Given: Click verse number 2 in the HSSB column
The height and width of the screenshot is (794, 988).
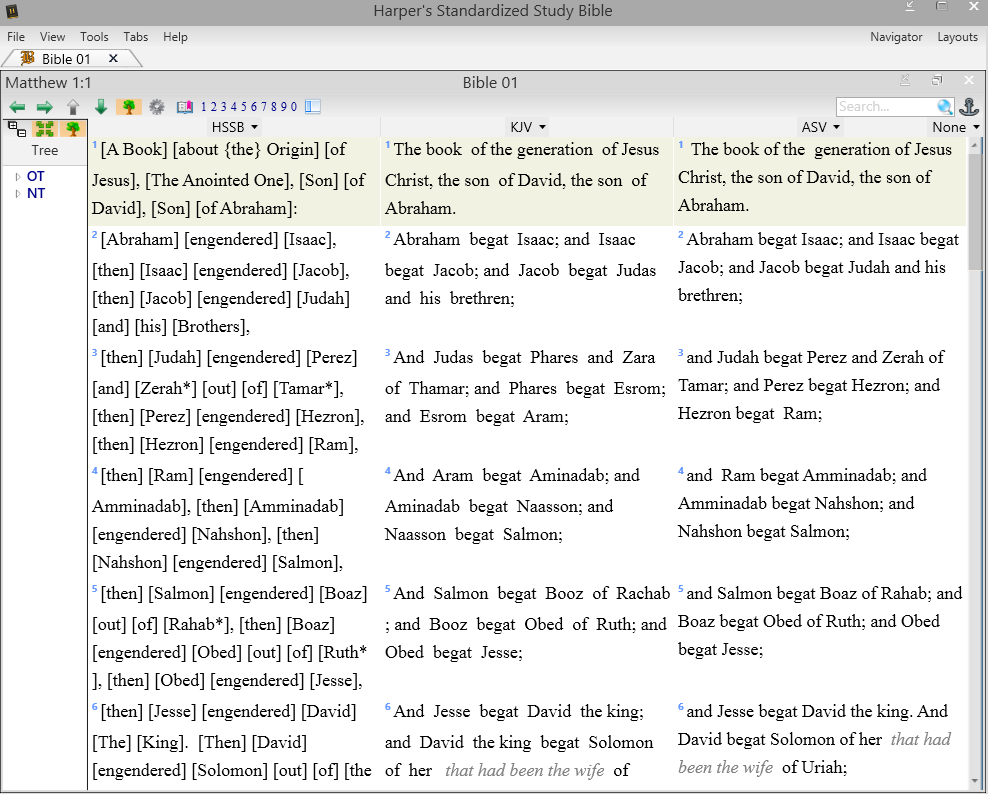Looking at the screenshot, I should pos(95,235).
